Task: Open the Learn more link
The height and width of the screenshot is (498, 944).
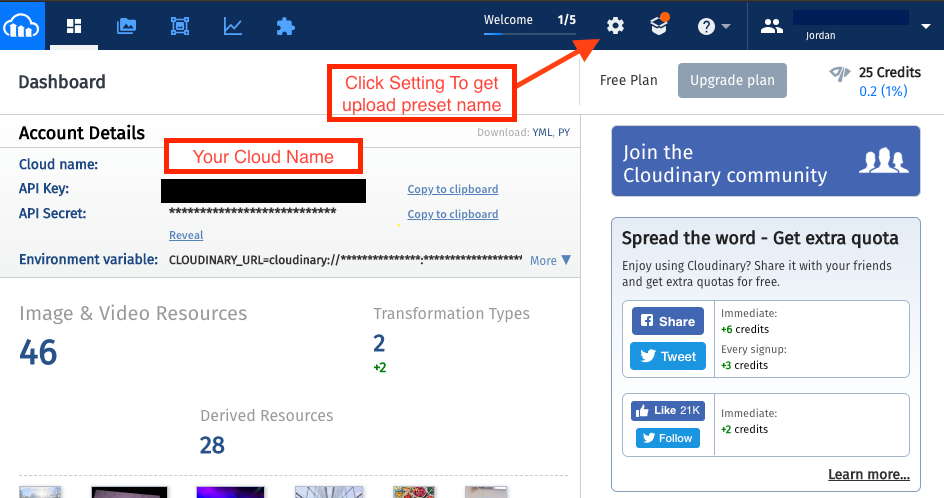Action: click(x=869, y=475)
